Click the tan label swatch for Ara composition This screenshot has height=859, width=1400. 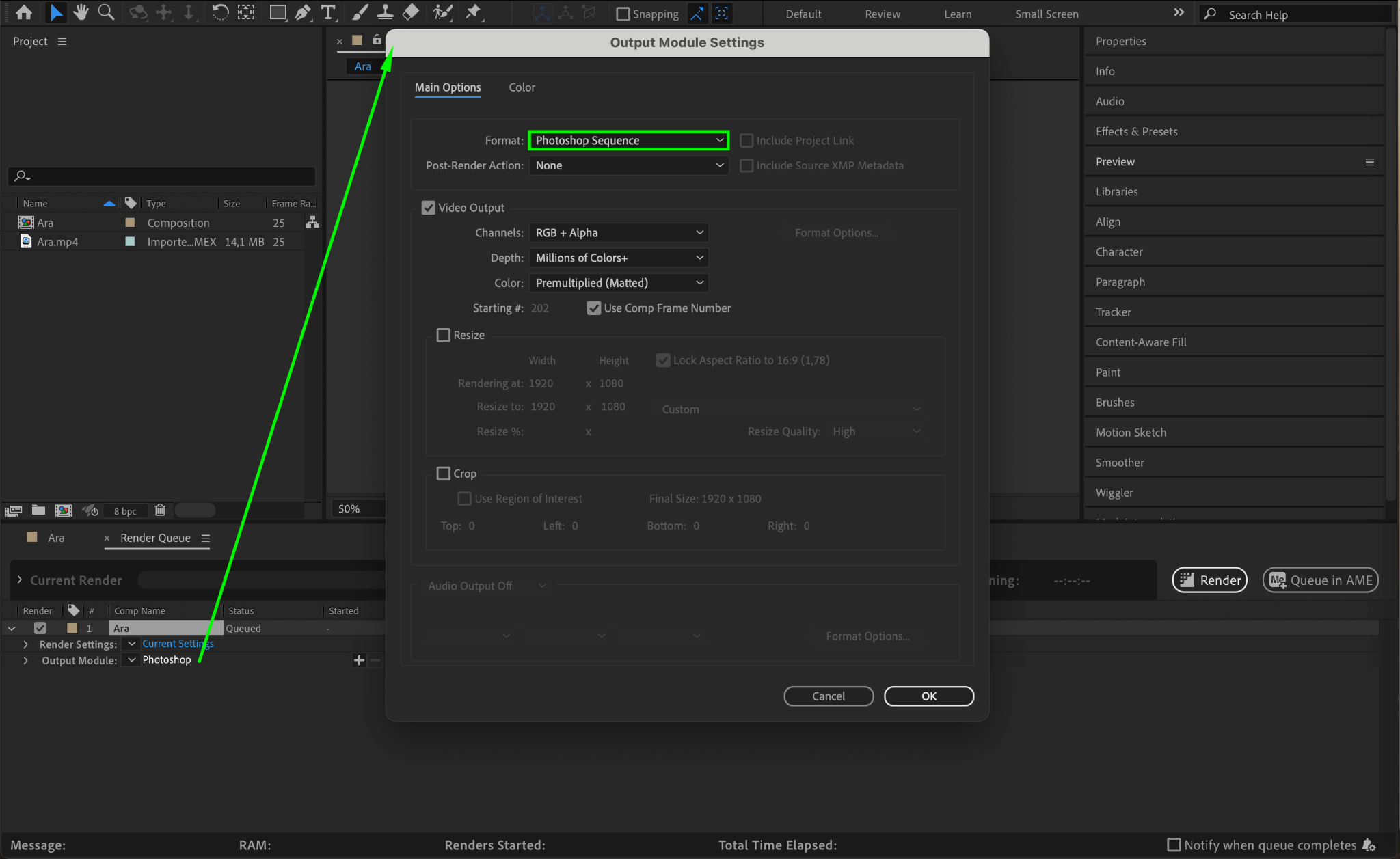pos(130,223)
